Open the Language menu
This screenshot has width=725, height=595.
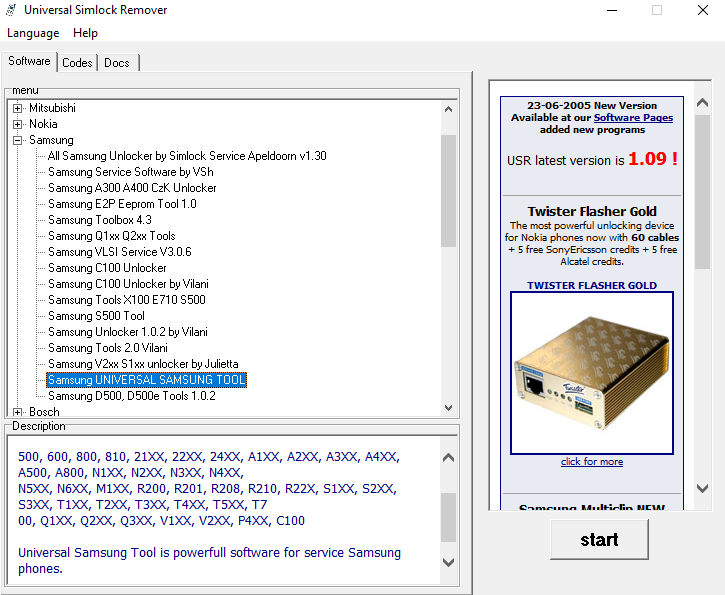click(x=33, y=33)
